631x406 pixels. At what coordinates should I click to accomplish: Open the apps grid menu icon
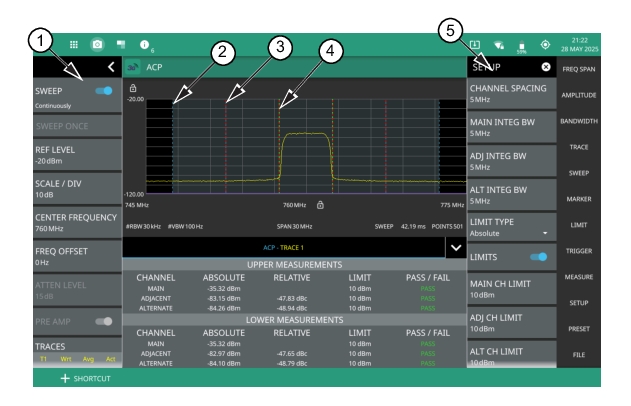(74, 46)
